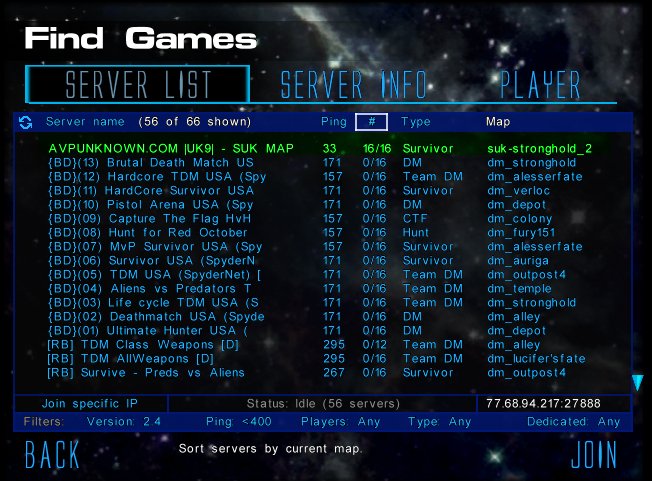Change the Ping <400 filter

[x=239, y=422]
